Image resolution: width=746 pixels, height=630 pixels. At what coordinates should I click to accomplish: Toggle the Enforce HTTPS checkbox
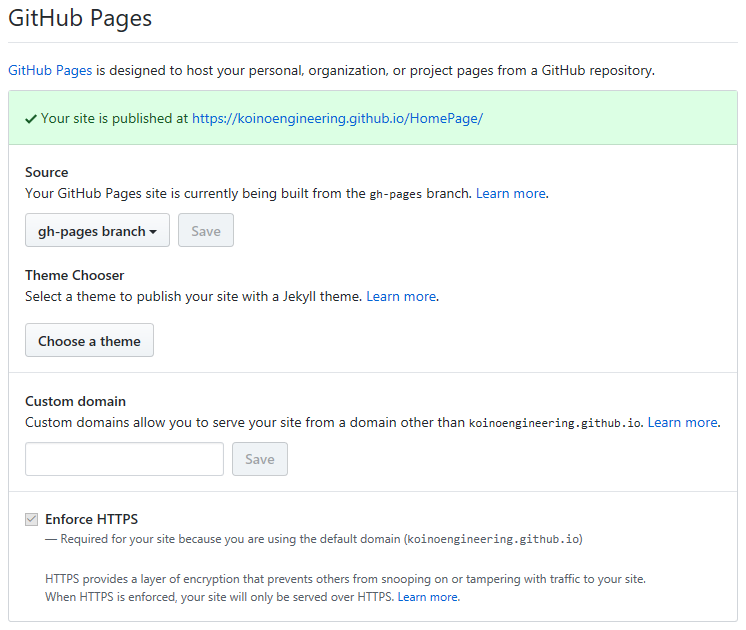[x=31, y=519]
